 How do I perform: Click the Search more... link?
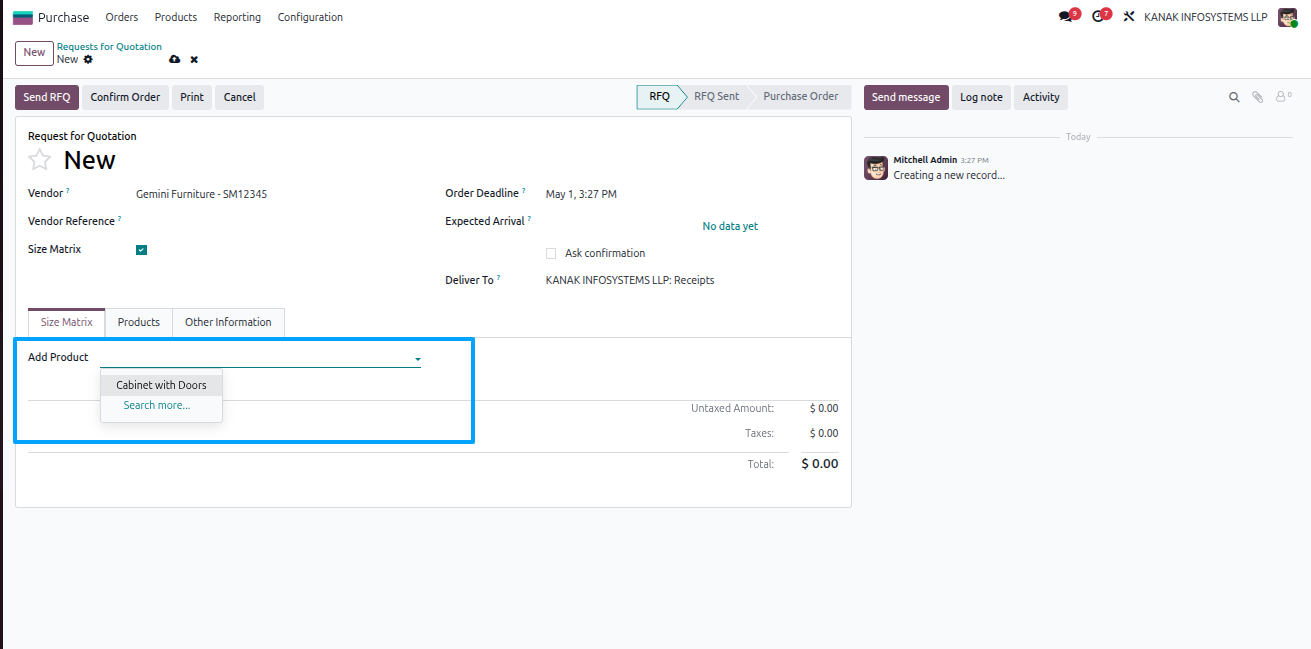click(157, 405)
